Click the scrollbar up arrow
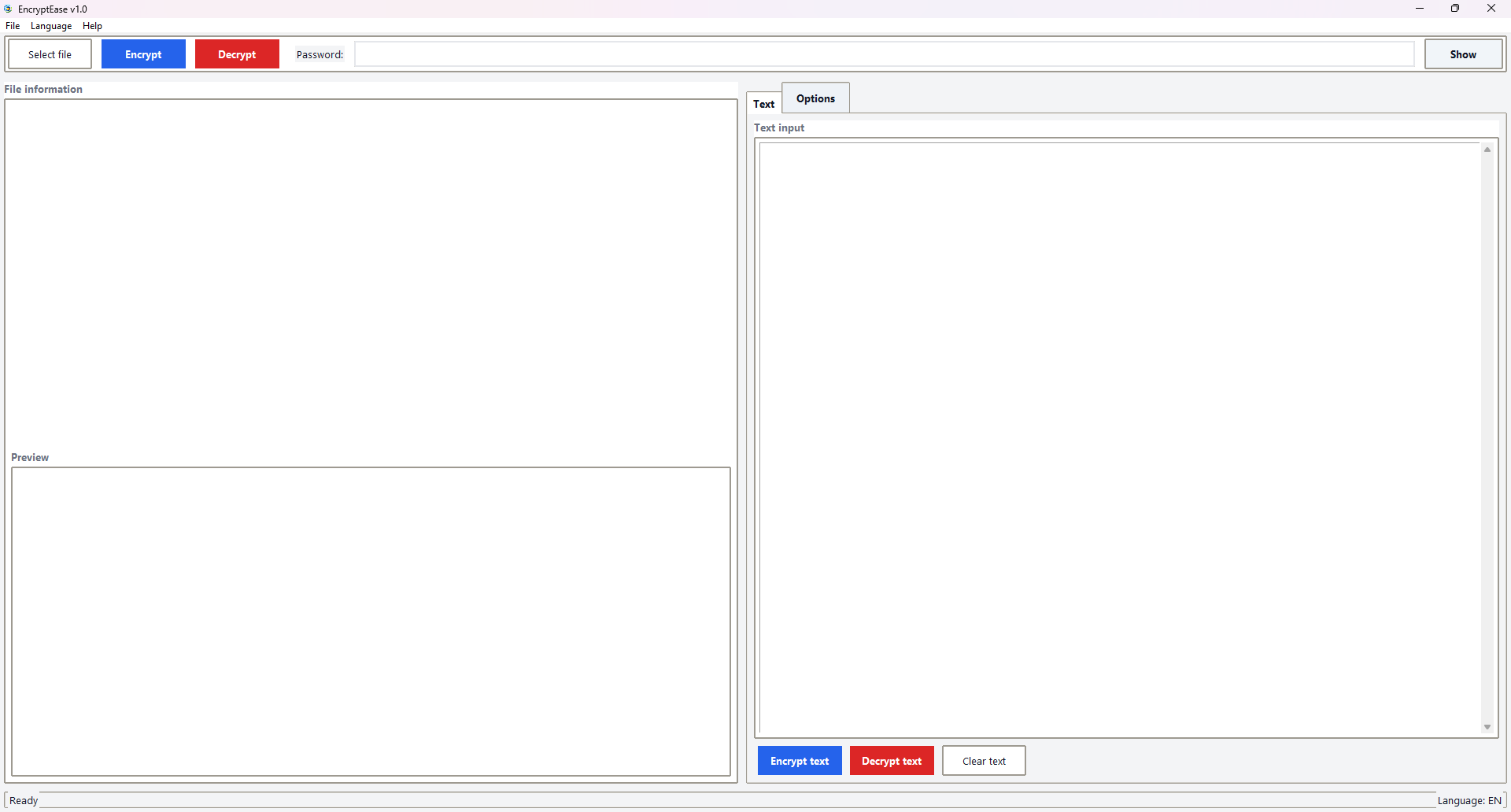Viewport: 1511px width, 812px height. pos(1487,149)
